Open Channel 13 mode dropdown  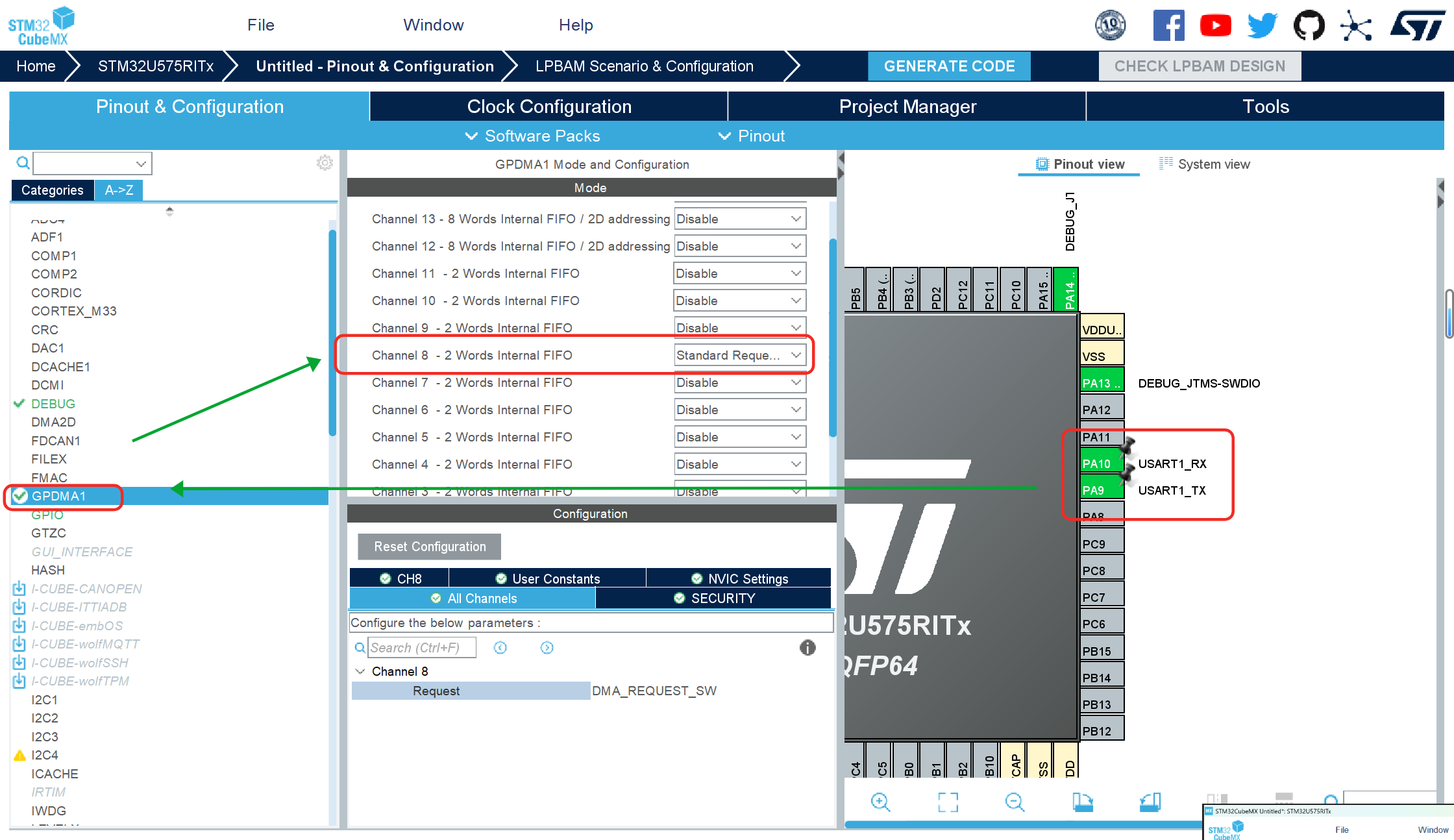740,219
